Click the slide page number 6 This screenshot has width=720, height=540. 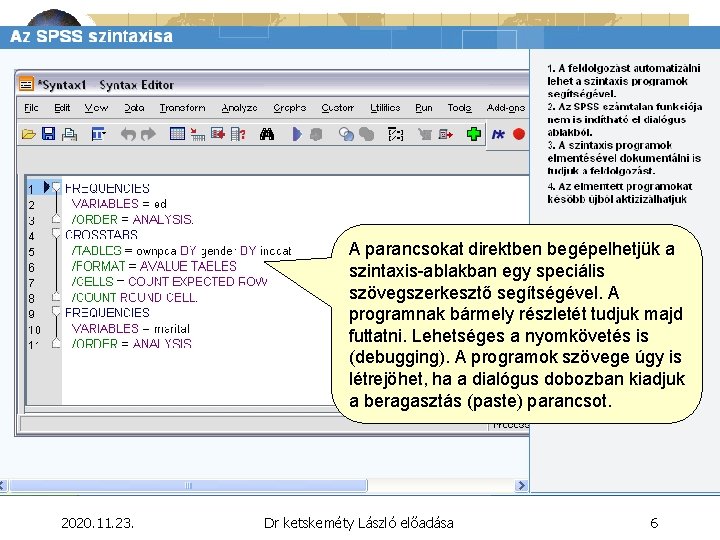tap(654, 523)
